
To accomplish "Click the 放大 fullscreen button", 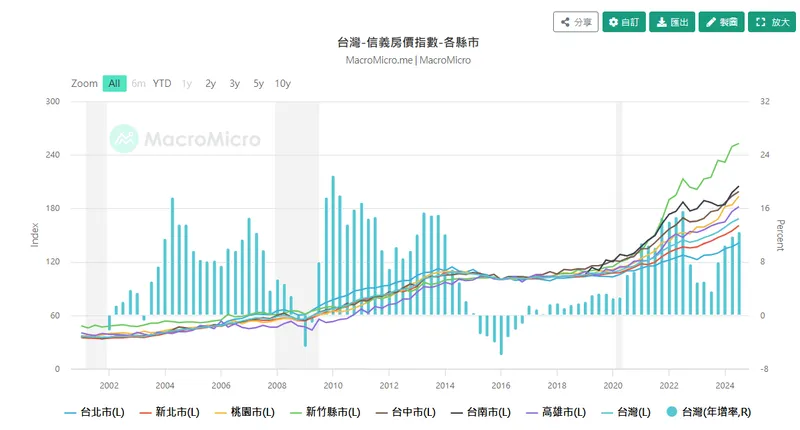I will click(771, 21).
